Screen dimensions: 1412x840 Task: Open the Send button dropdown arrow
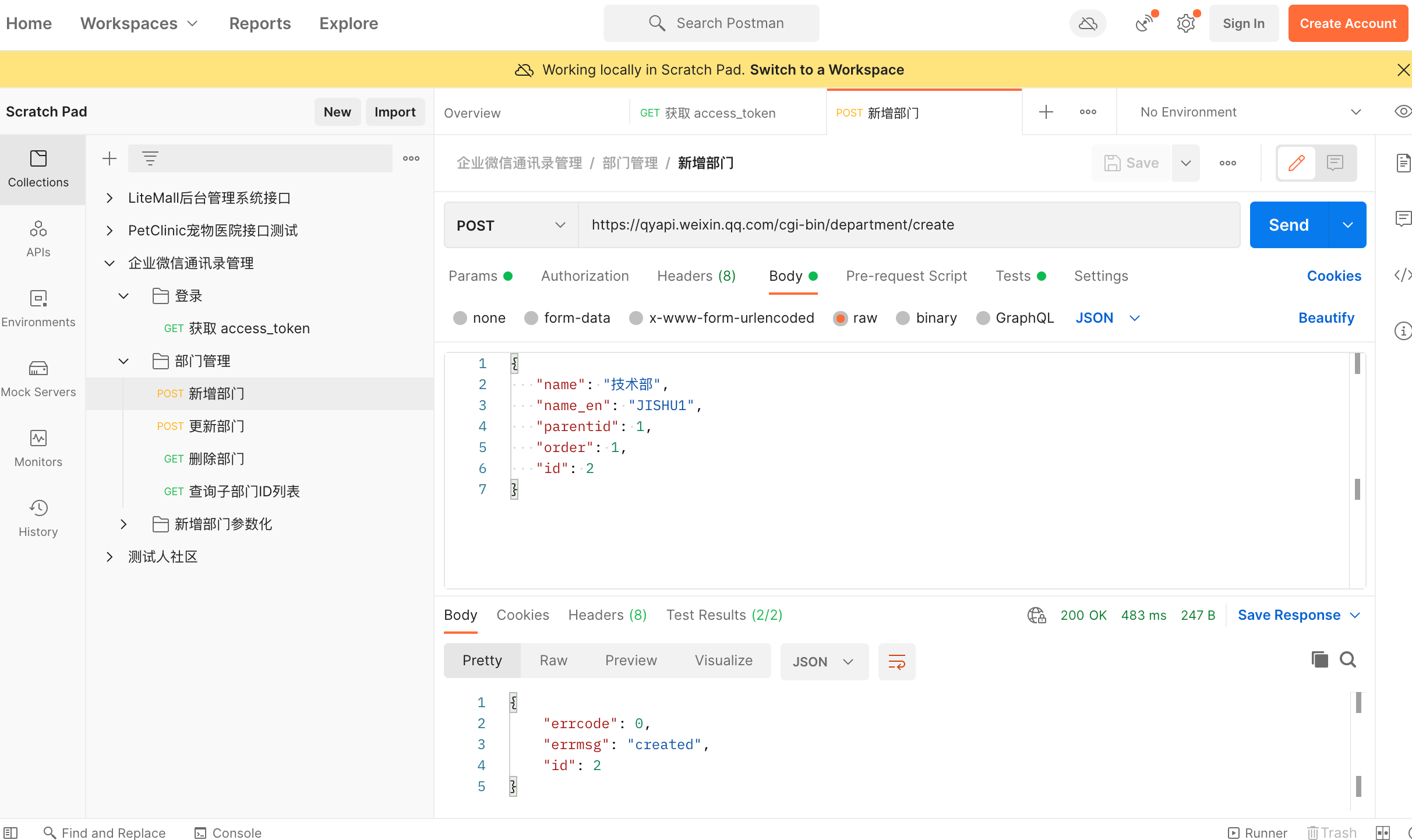click(1347, 225)
